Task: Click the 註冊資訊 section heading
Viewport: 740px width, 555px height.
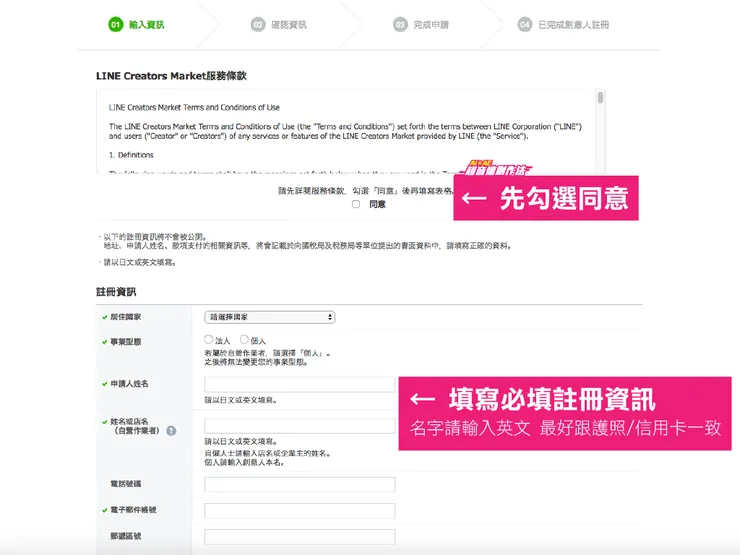Action: 116,292
